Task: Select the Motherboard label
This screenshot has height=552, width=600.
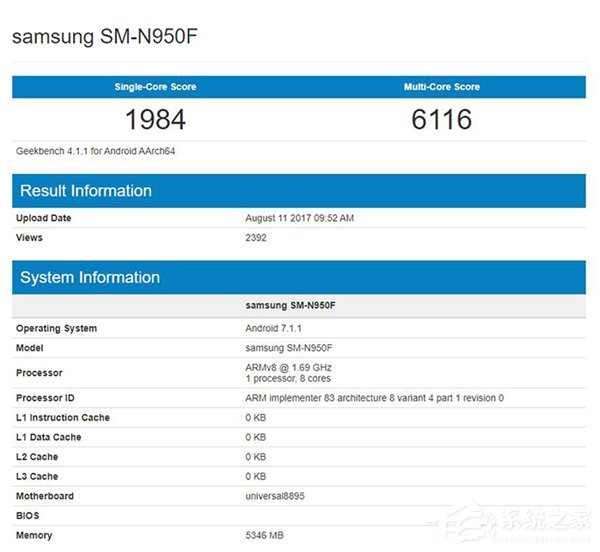Action: (x=45, y=496)
